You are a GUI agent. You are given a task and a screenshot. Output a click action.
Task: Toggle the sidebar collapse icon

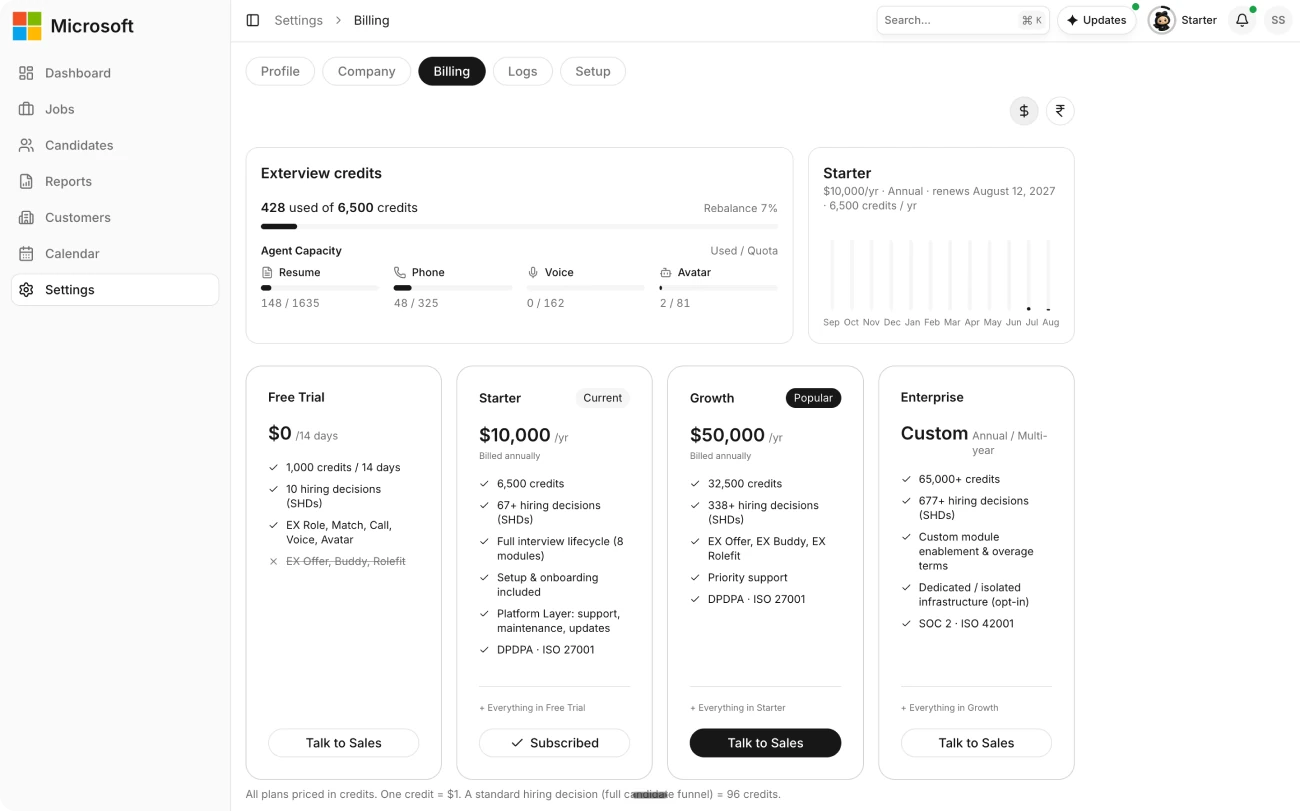point(253,20)
